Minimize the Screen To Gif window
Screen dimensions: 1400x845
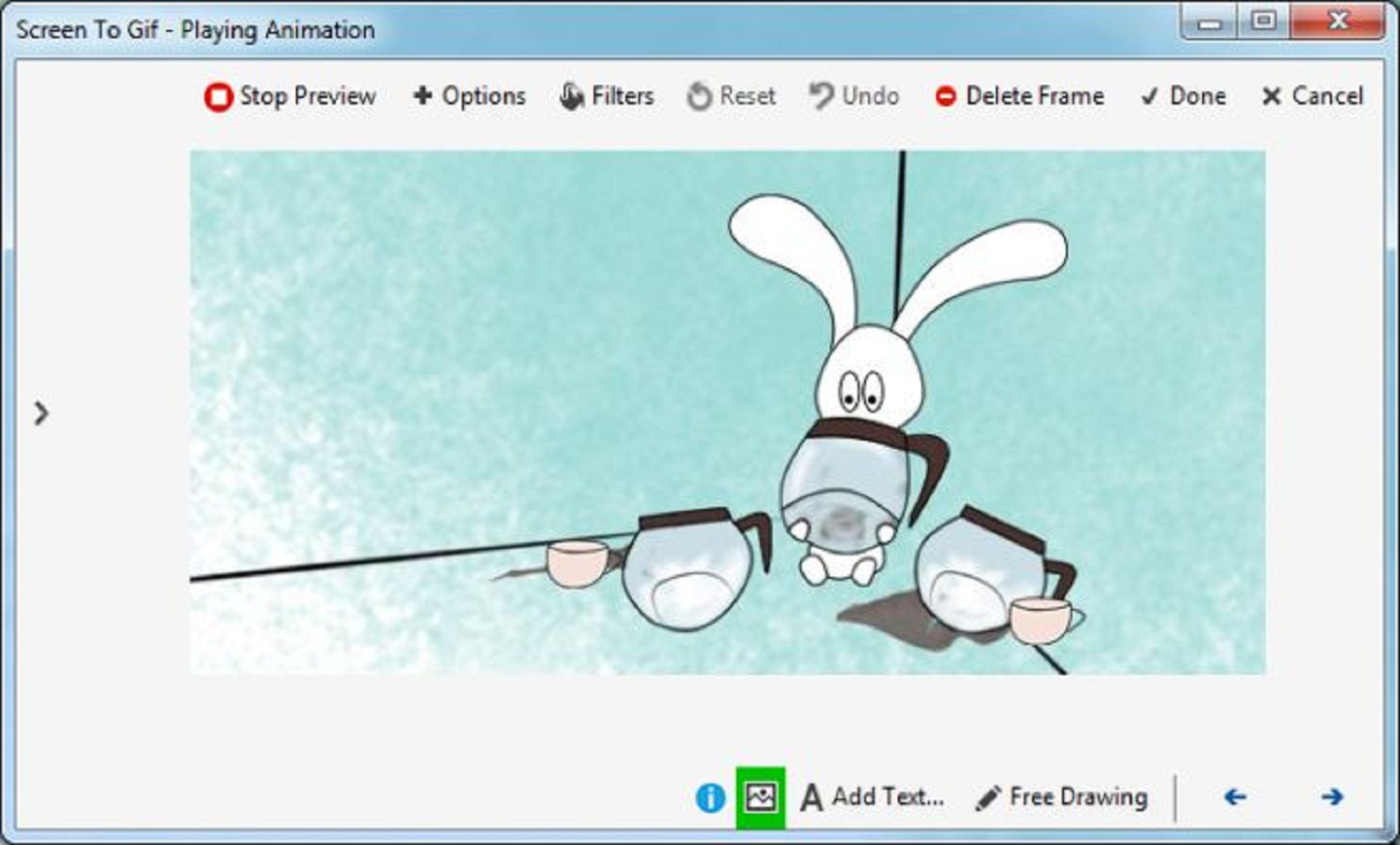tap(1210, 21)
